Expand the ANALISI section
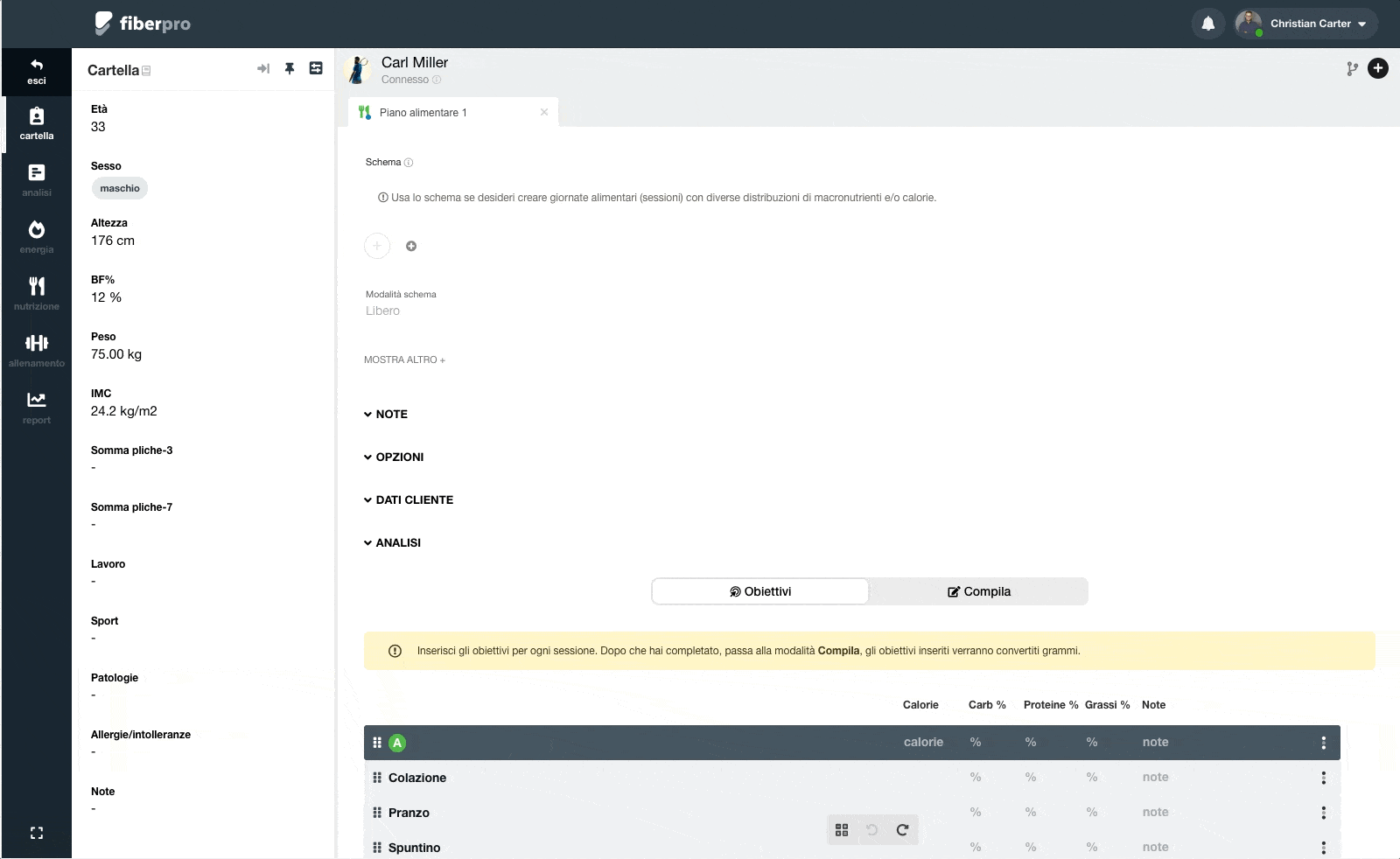 pos(392,543)
